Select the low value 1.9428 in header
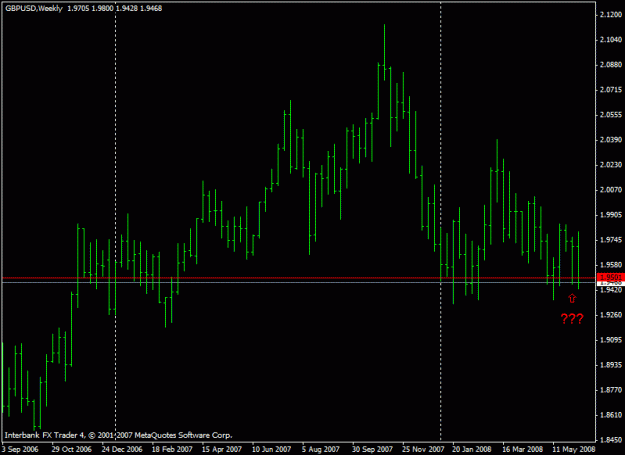This screenshot has width=625, height=455. click(127, 8)
